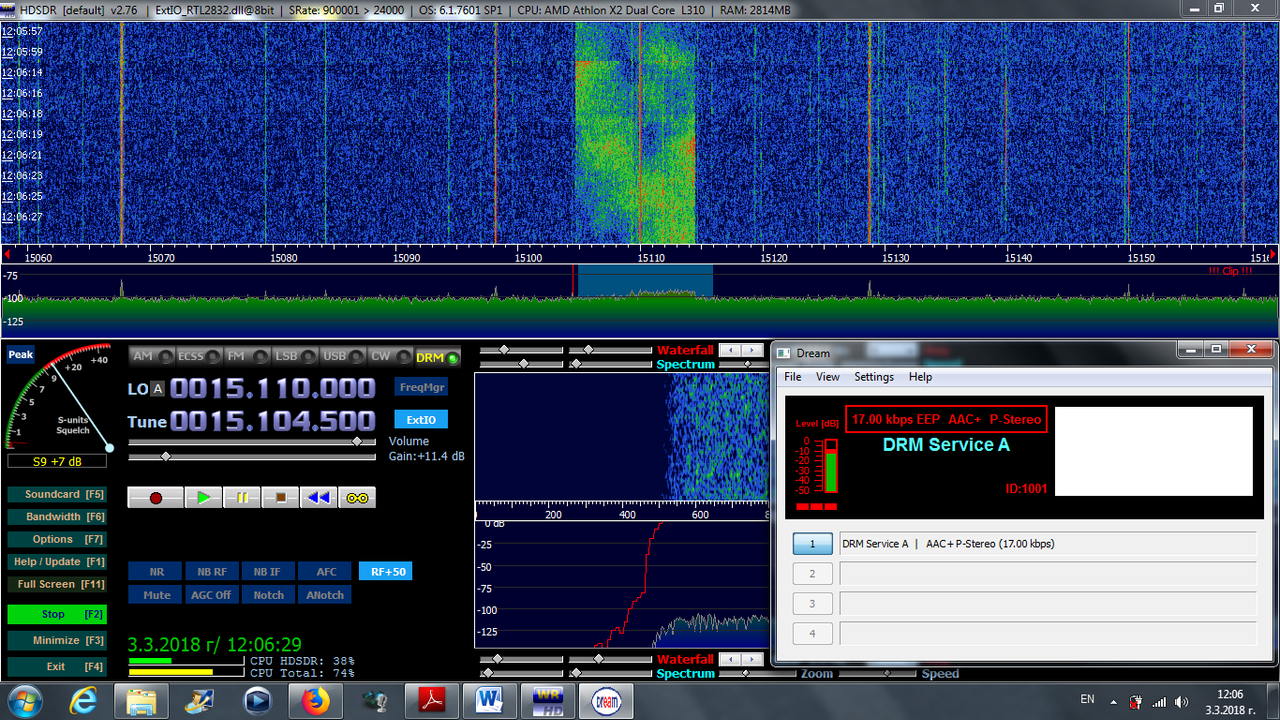The height and width of the screenshot is (720, 1280).
Task: Click right arrow beside upper Waterfall label
Action: pyautogui.click(x=750, y=350)
